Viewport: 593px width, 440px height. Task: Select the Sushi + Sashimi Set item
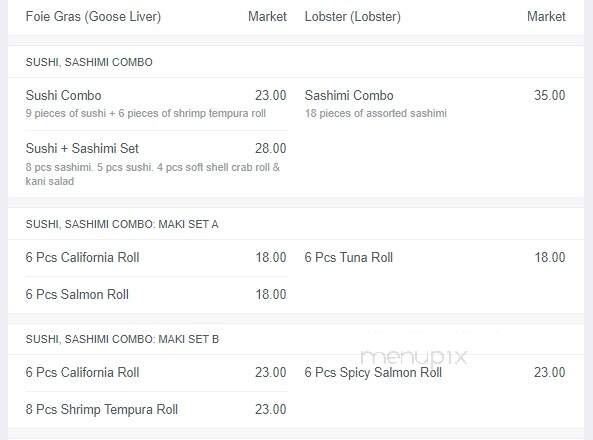coord(82,148)
